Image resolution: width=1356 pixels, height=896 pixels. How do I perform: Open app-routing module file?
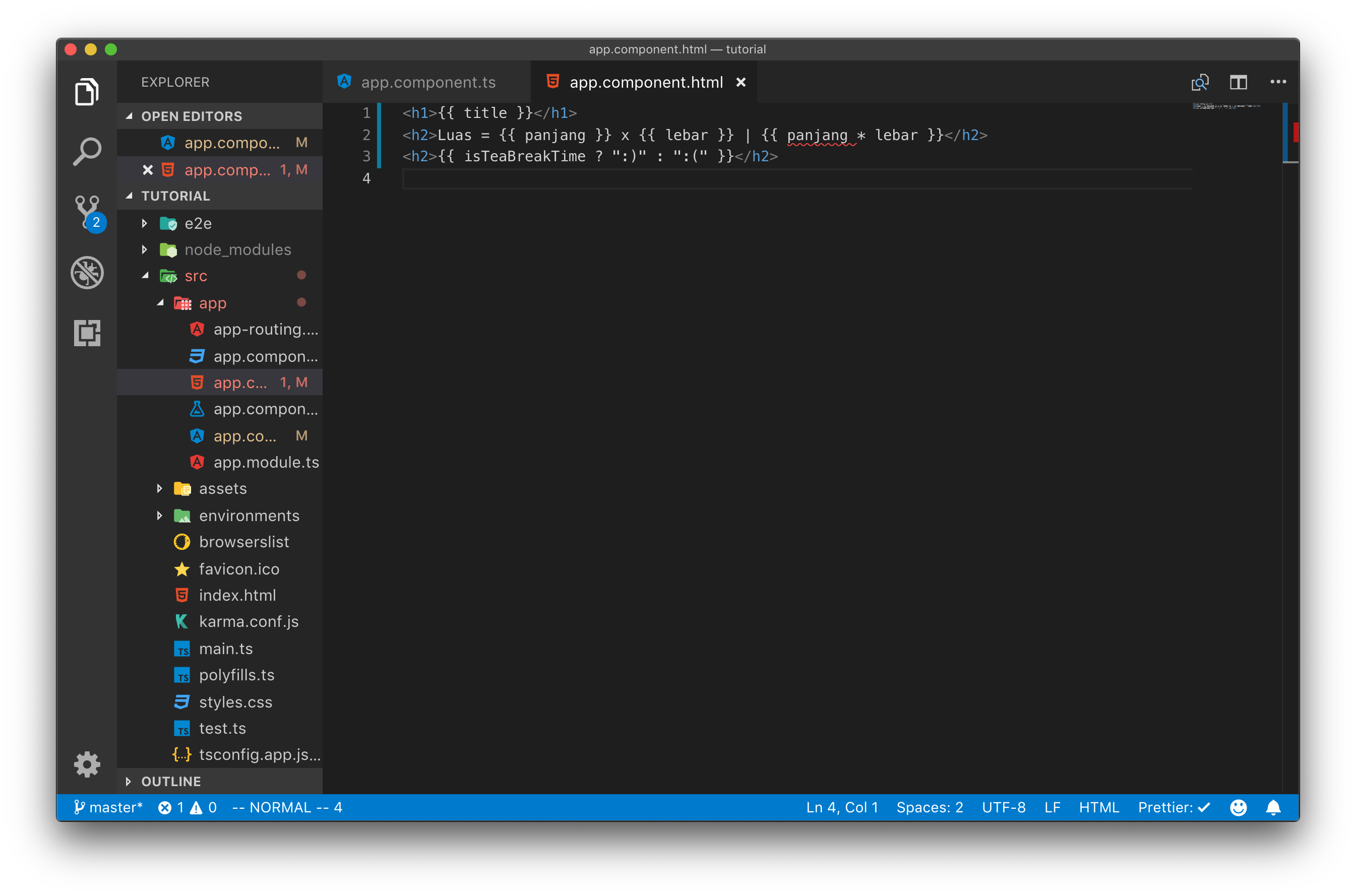pyautogui.click(x=220, y=329)
